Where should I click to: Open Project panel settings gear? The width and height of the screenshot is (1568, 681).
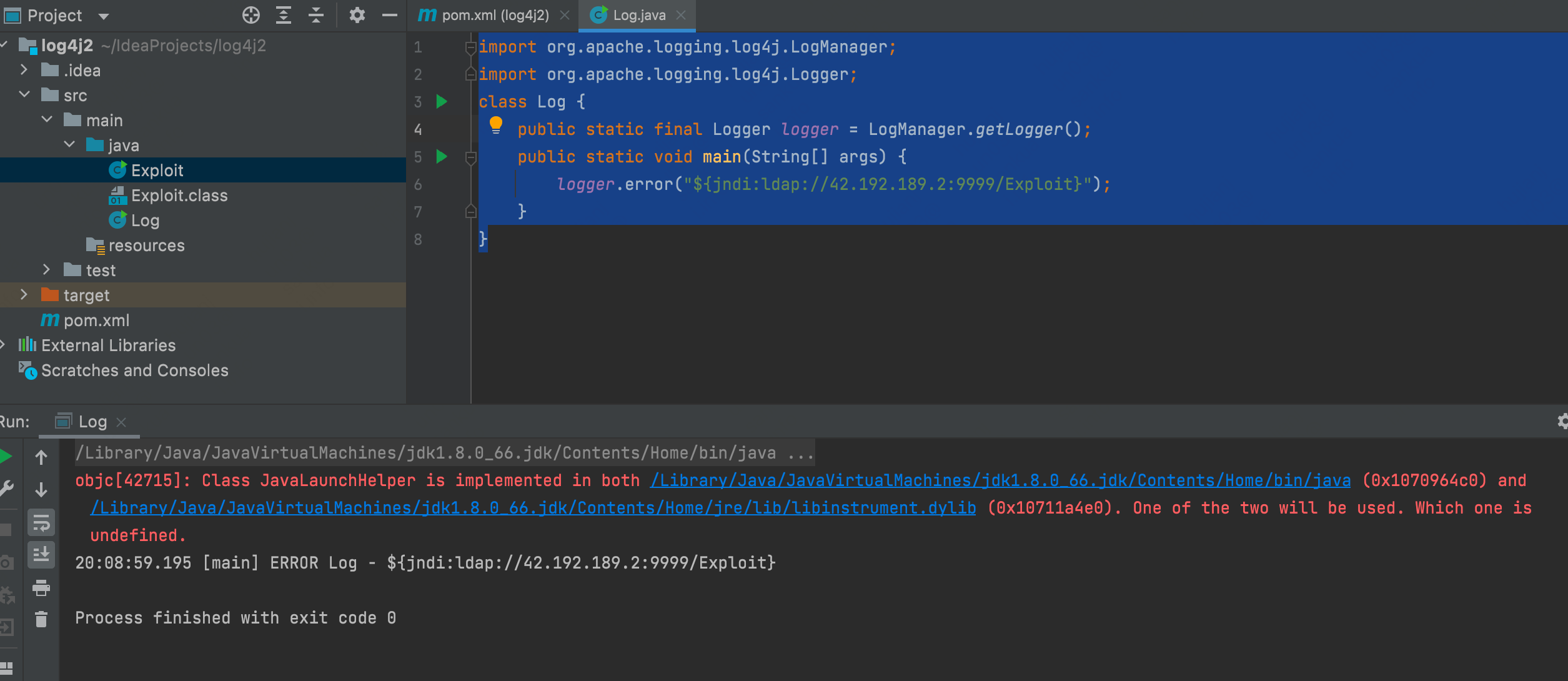click(x=357, y=15)
